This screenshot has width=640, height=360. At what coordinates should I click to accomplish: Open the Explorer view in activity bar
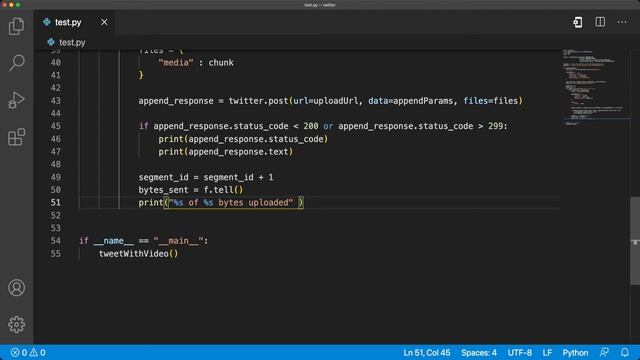(16, 27)
